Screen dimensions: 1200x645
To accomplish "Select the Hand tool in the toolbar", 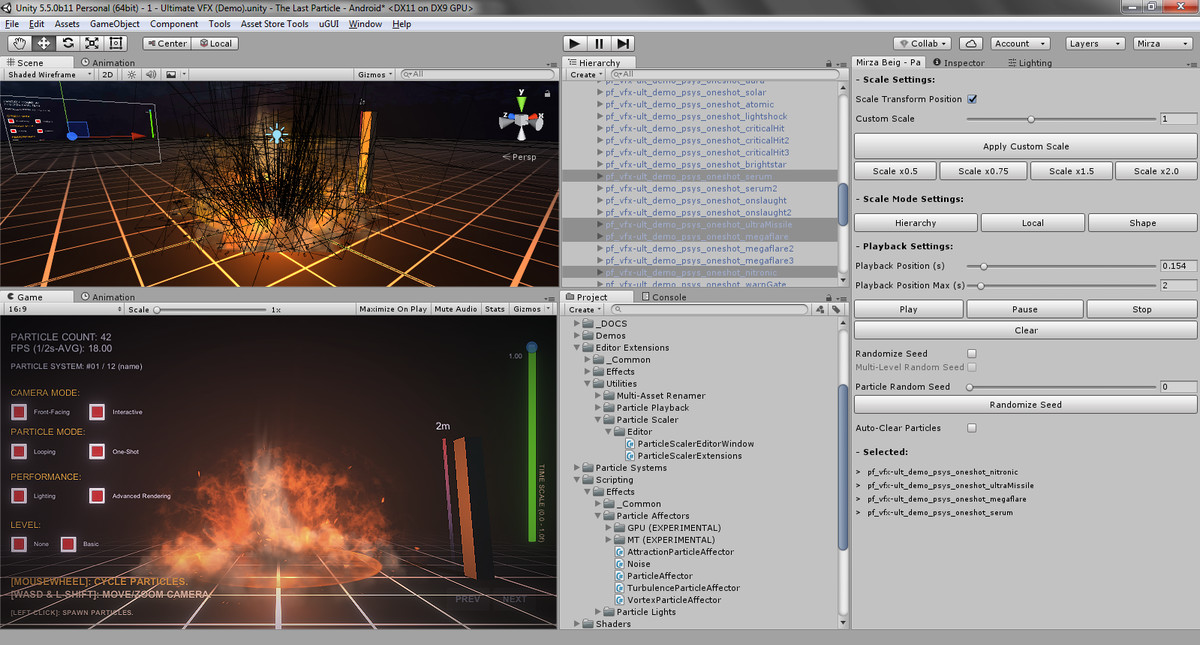I will click(x=18, y=43).
